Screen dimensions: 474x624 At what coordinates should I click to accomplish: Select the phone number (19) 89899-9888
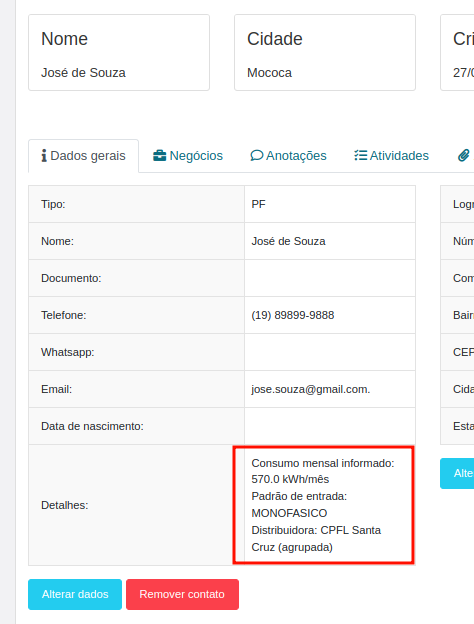click(x=293, y=315)
